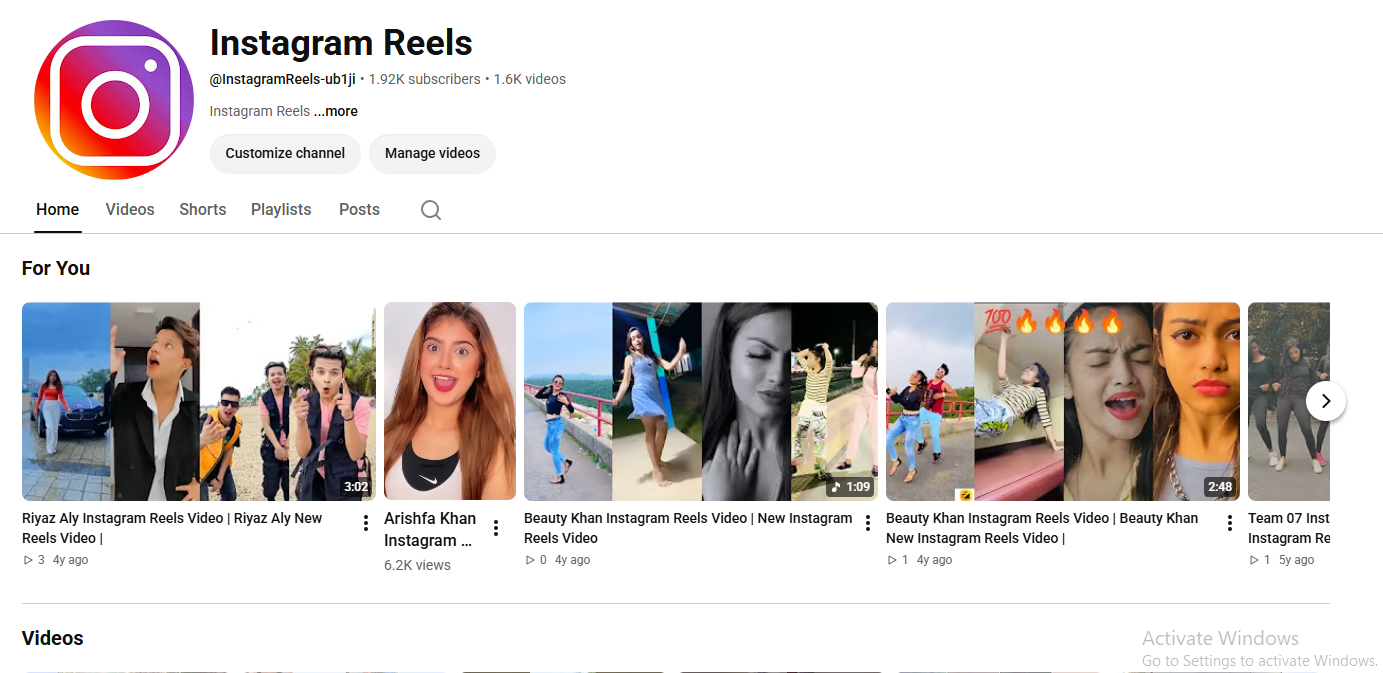The height and width of the screenshot is (673, 1383).
Task: Click the For You section heading
Action: pyautogui.click(x=56, y=268)
